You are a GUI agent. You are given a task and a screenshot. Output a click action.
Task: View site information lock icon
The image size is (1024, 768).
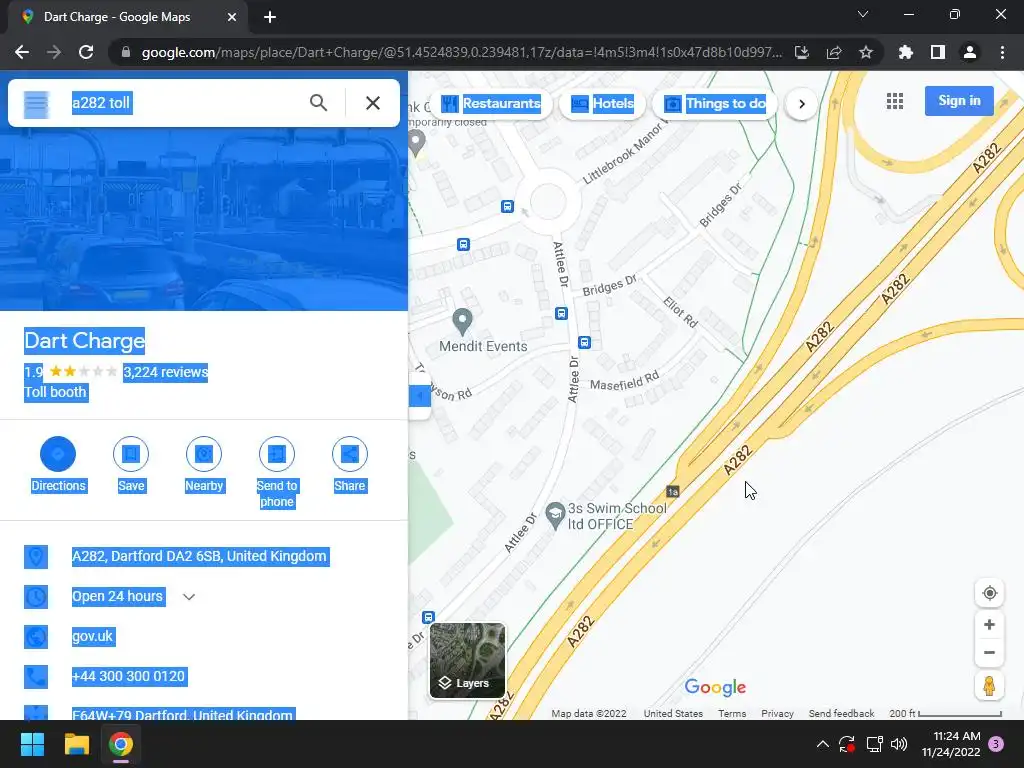pyautogui.click(x=126, y=52)
